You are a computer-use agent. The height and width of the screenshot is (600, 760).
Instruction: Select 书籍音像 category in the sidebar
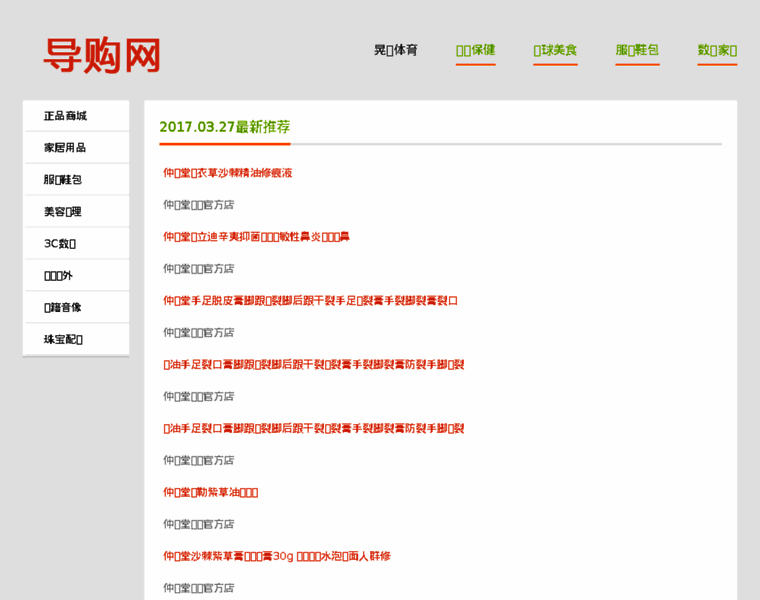(77, 308)
